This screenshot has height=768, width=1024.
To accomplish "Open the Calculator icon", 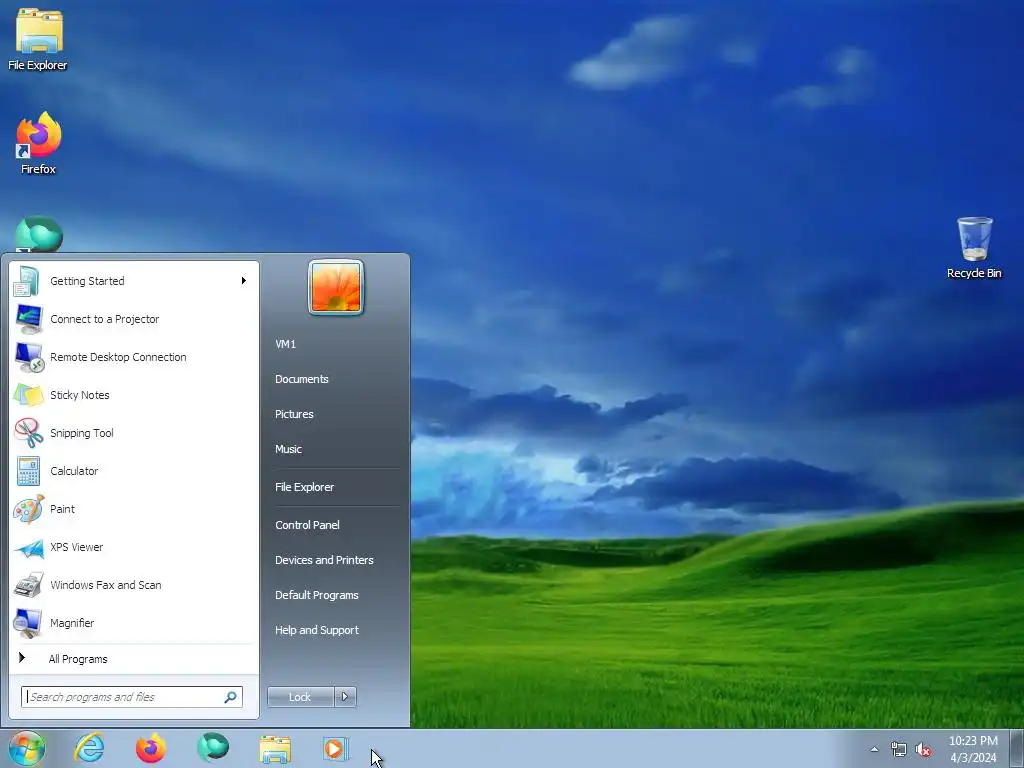I will click(x=27, y=471).
